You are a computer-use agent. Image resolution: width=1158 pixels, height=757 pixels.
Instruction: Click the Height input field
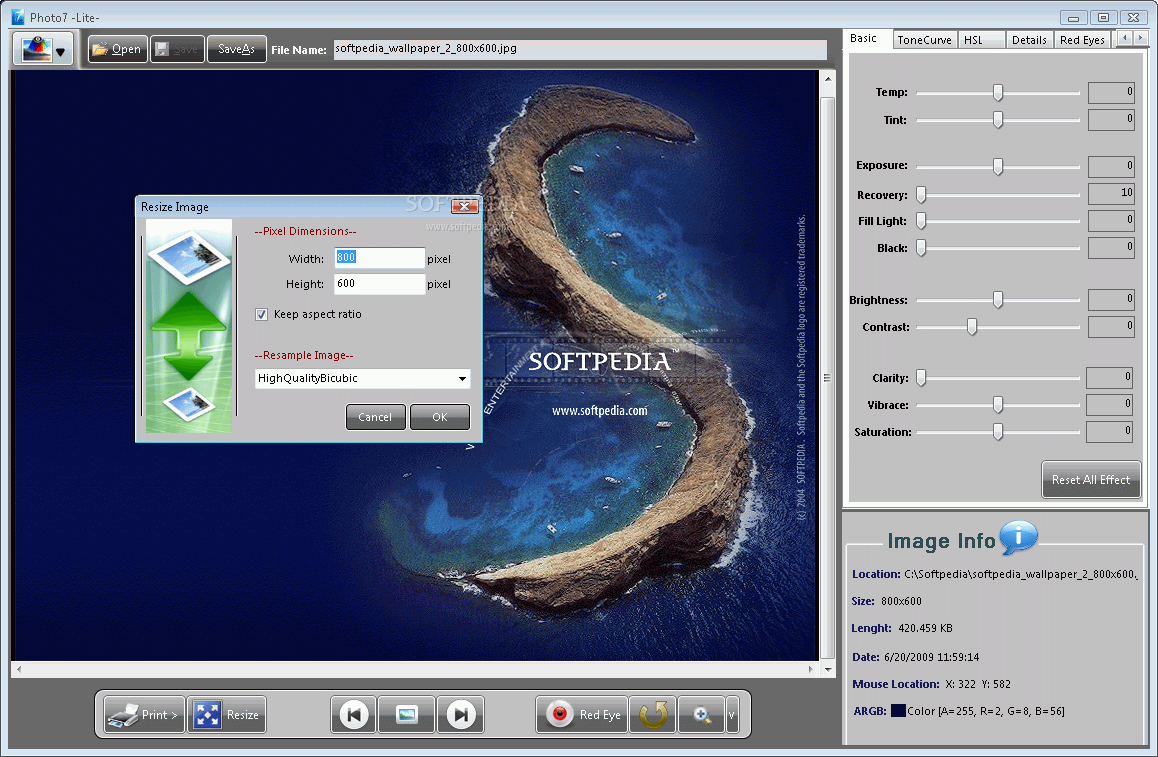click(x=380, y=284)
